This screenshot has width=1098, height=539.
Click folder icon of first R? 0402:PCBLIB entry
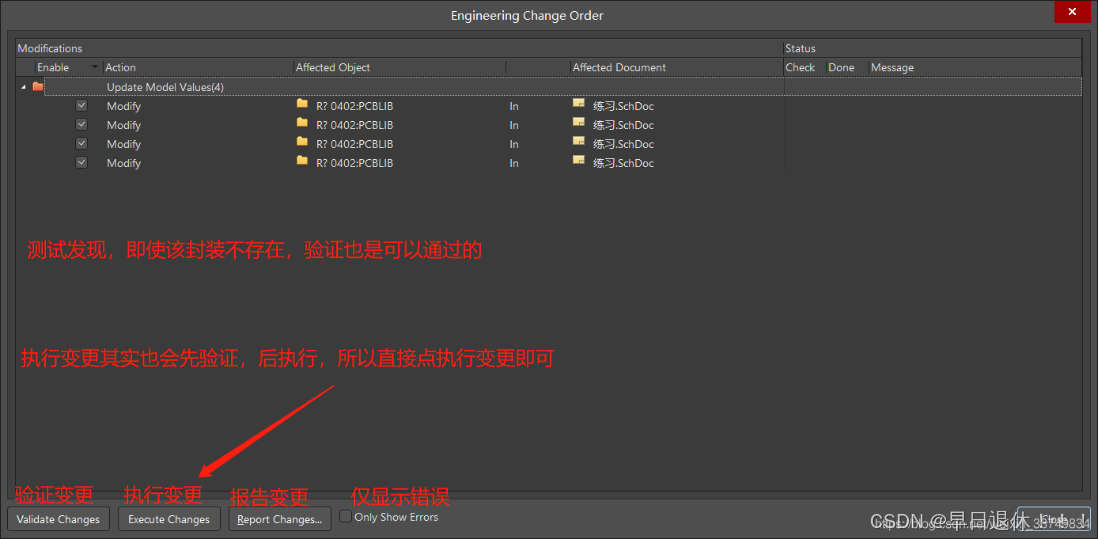click(x=302, y=104)
